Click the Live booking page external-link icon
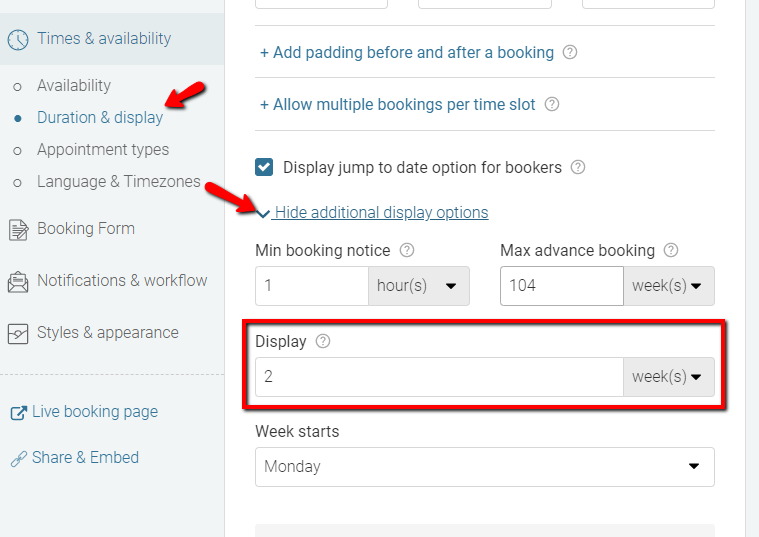Image resolution: width=759 pixels, height=537 pixels. [18, 413]
